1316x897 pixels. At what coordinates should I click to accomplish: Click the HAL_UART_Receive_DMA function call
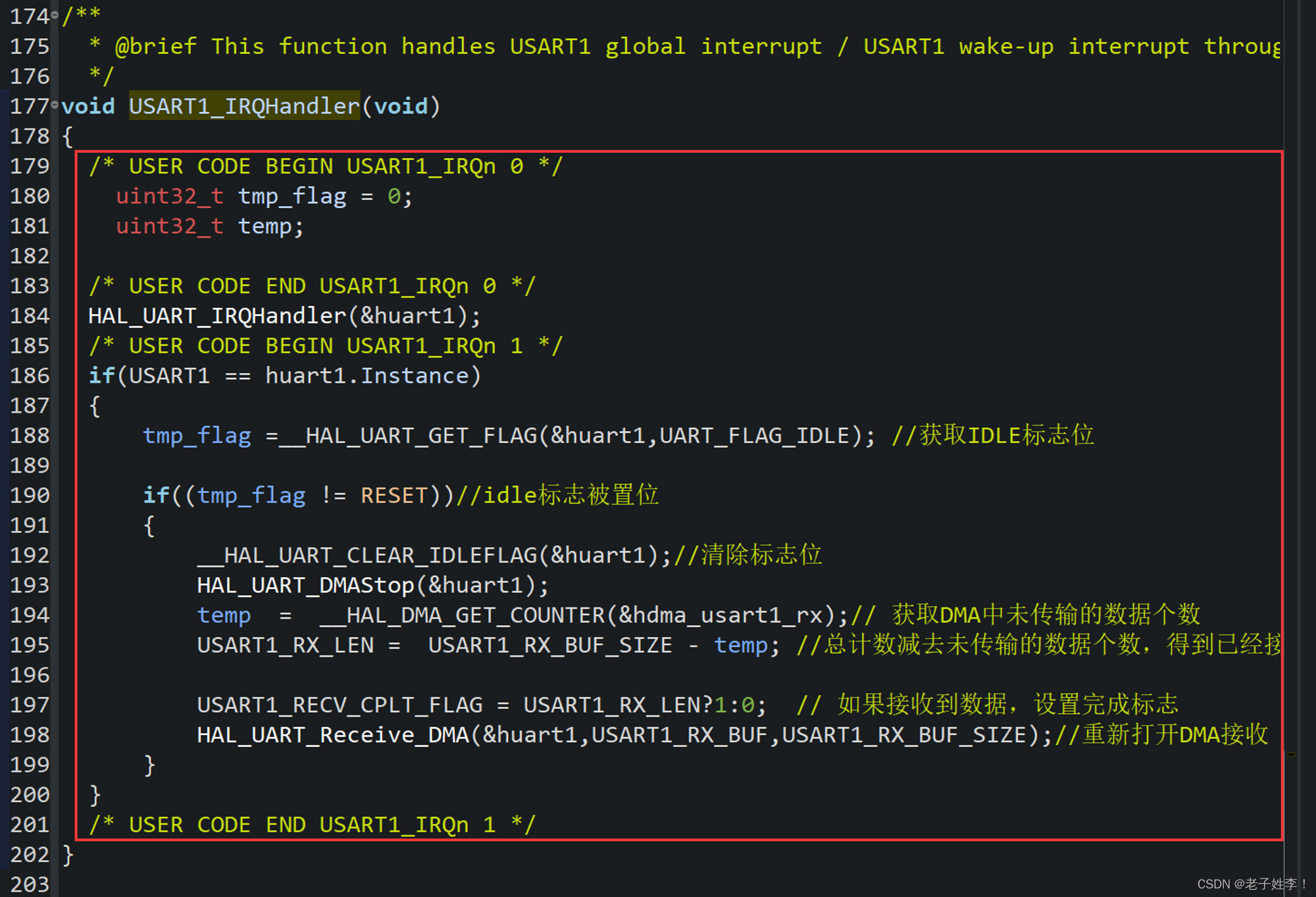point(333,735)
